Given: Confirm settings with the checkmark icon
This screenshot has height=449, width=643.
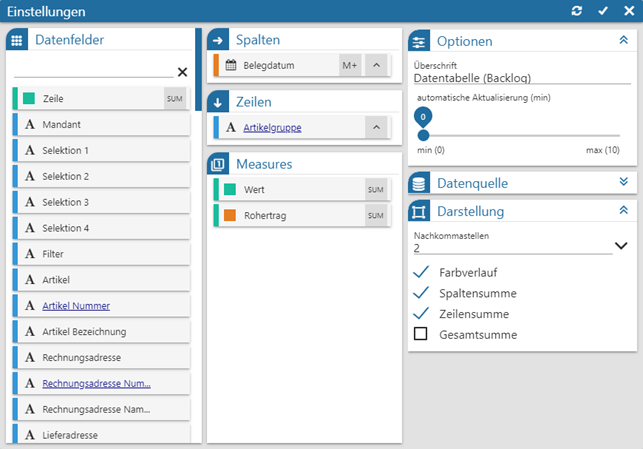Looking at the screenshot, I should (602, 11).
